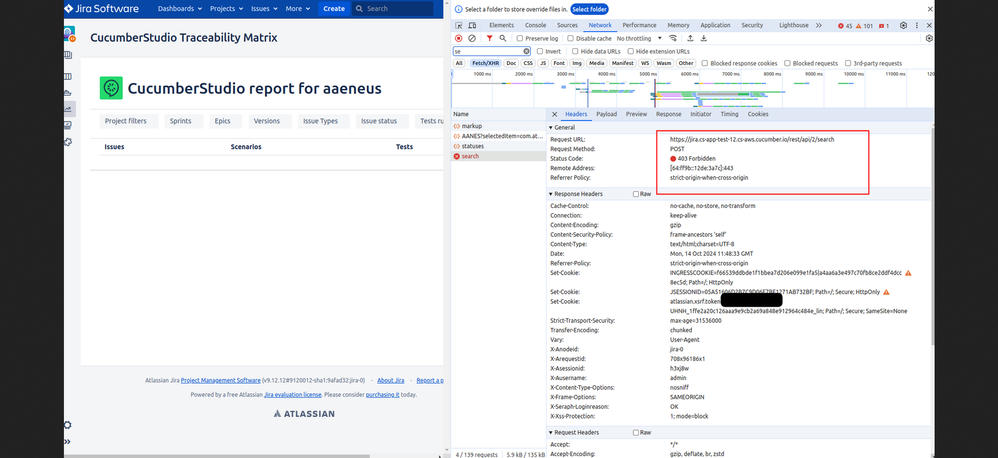Clear the filter text field
Screen dimensions: 998x458
tap(526, 51)
